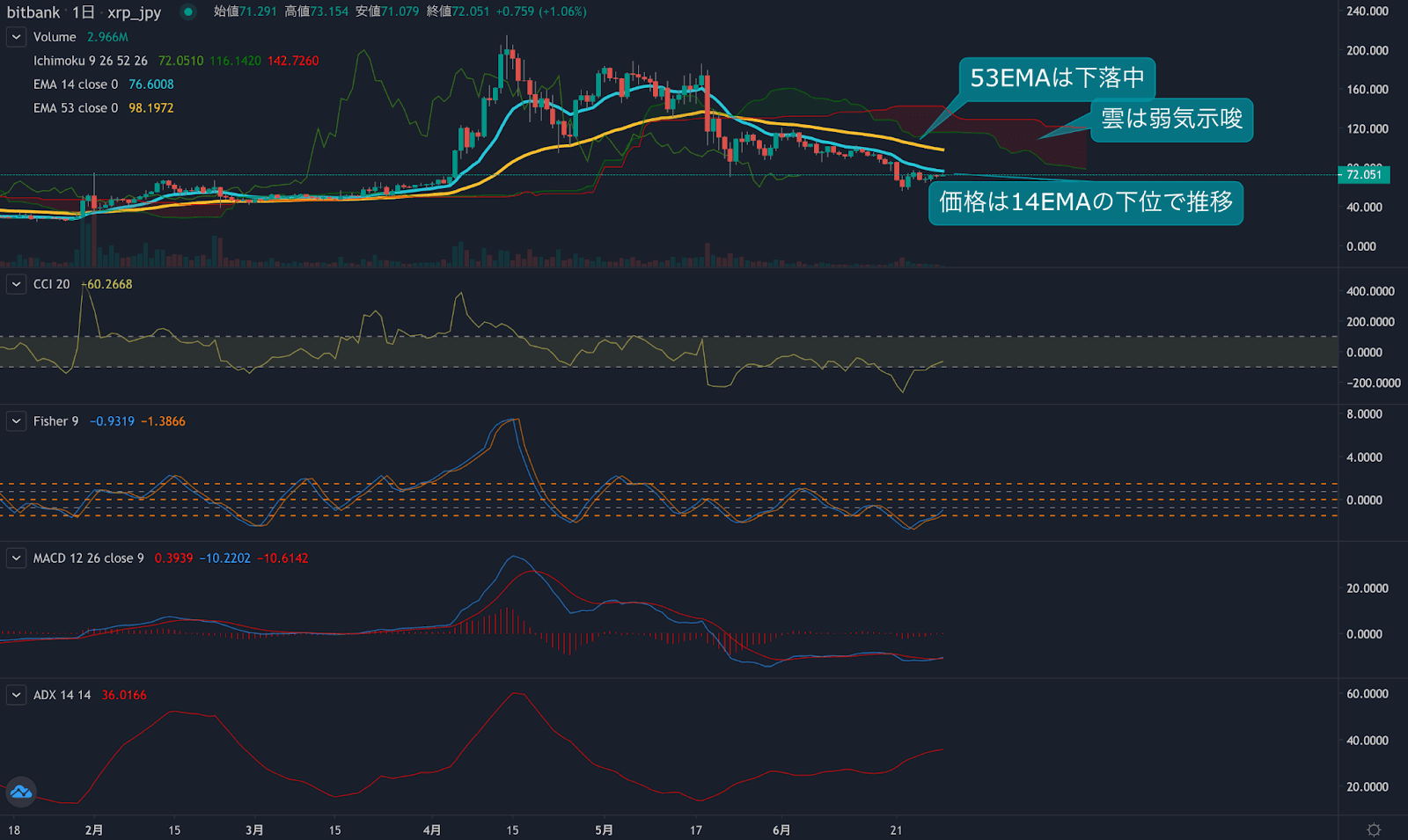The width and height of the screenshot is (1408, 840).
Task: Select the 雲は弱気示唆 callout annotation
Action: coord(1171,120)
